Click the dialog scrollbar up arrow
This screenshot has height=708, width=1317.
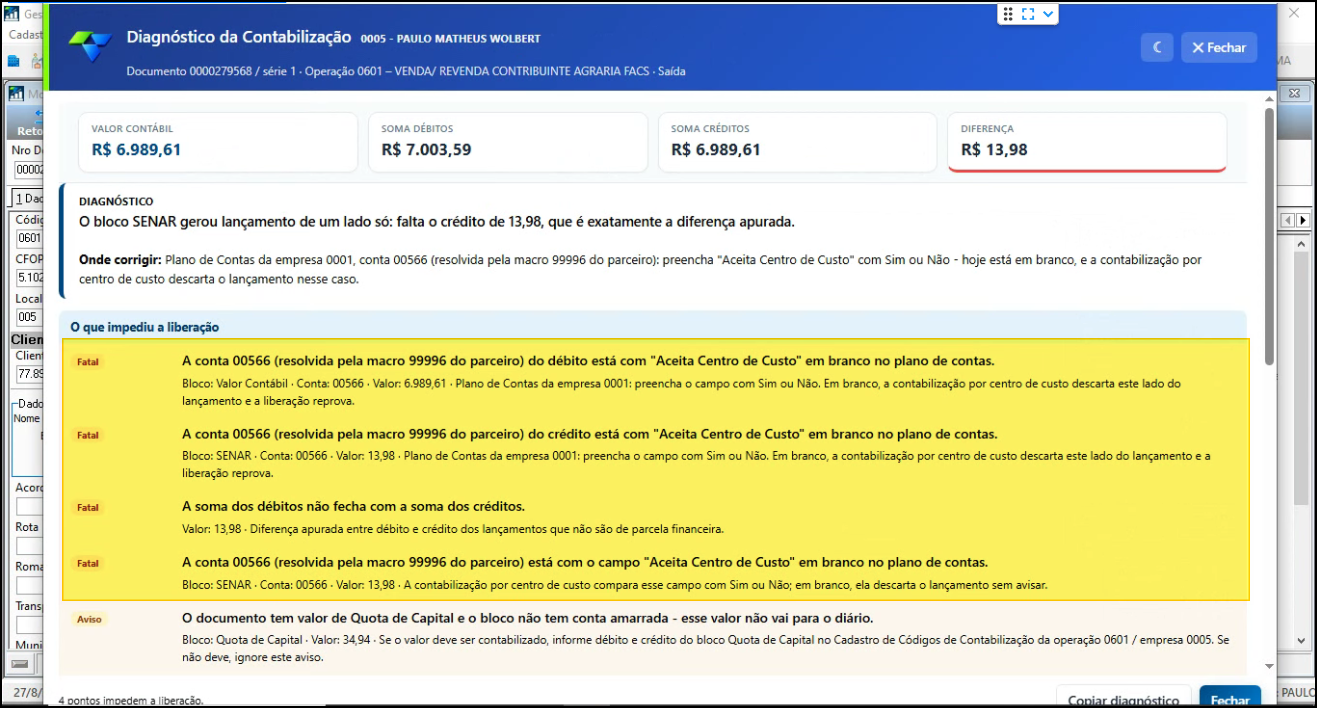coord(1270,99)
